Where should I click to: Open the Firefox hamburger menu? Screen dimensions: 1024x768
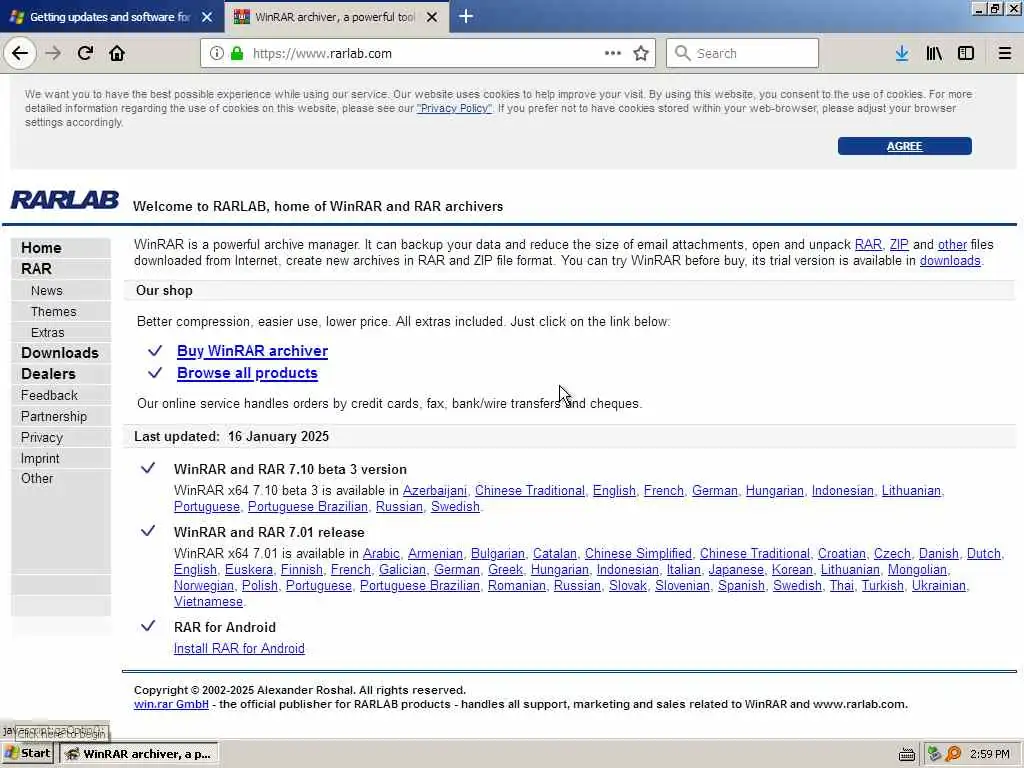[1005, 54]
